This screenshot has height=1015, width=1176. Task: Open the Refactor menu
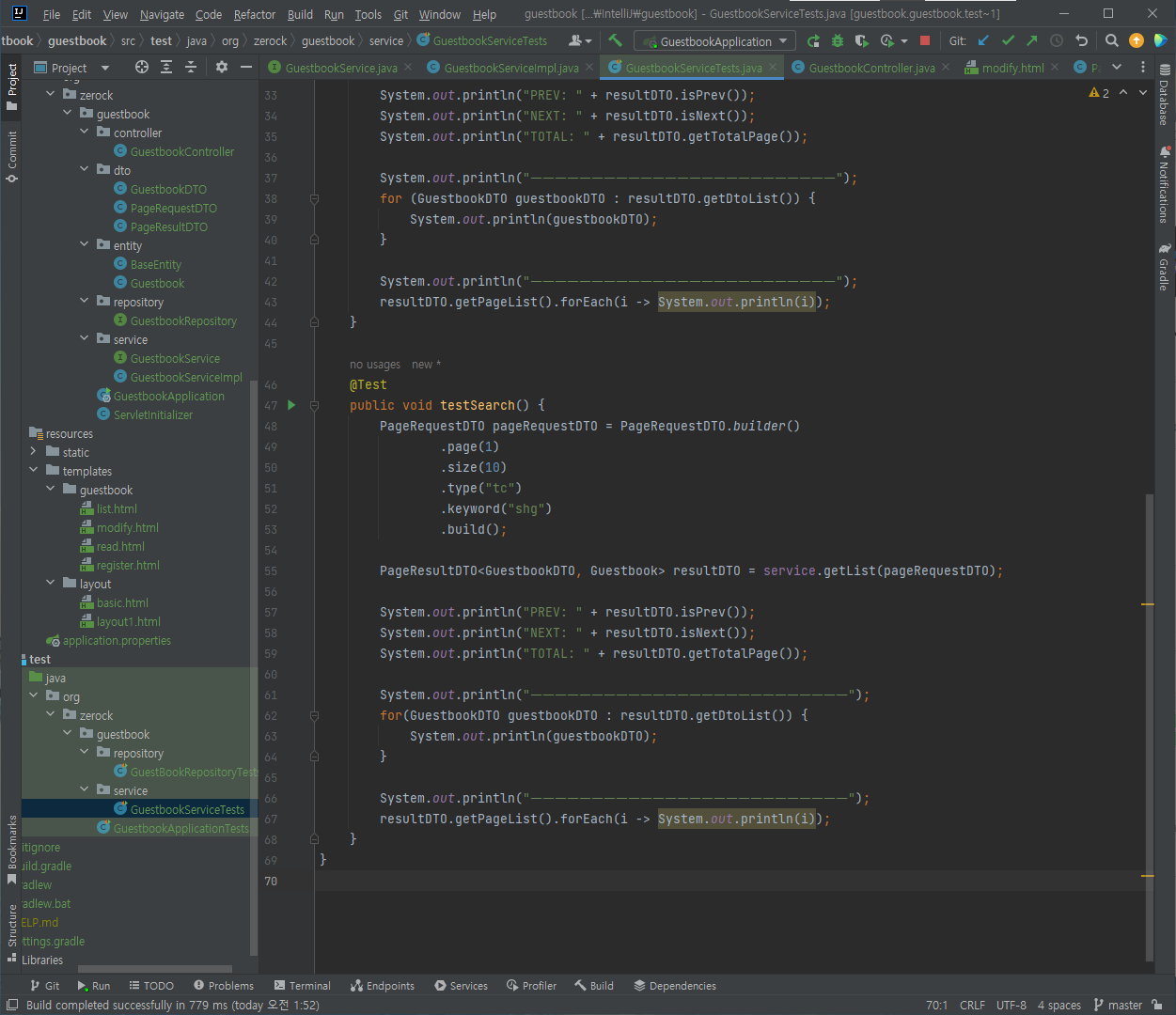point(255,14)
